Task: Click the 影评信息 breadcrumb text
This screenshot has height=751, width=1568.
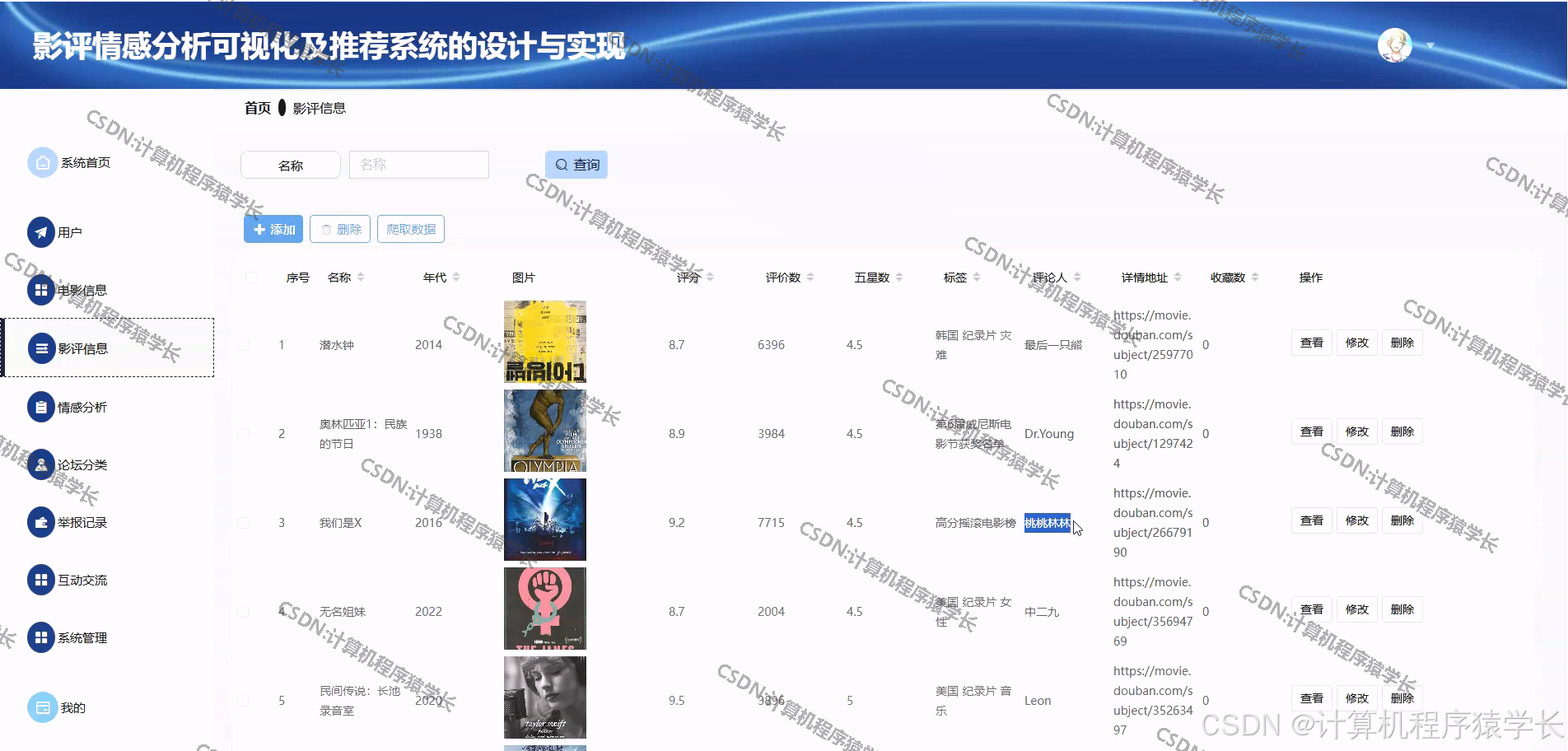Action: point(320,108)
